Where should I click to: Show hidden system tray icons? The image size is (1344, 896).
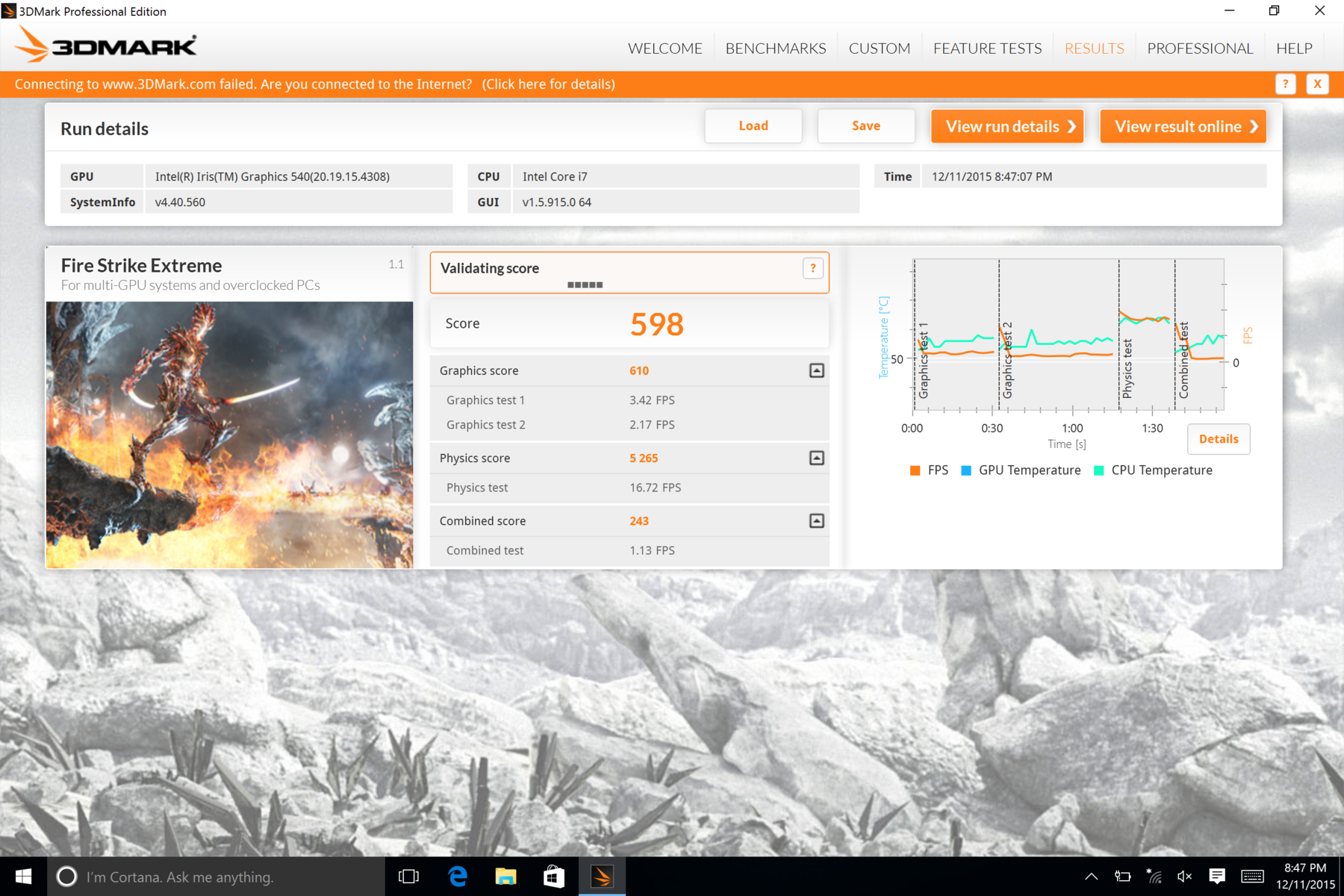[x=1091, y=877]
